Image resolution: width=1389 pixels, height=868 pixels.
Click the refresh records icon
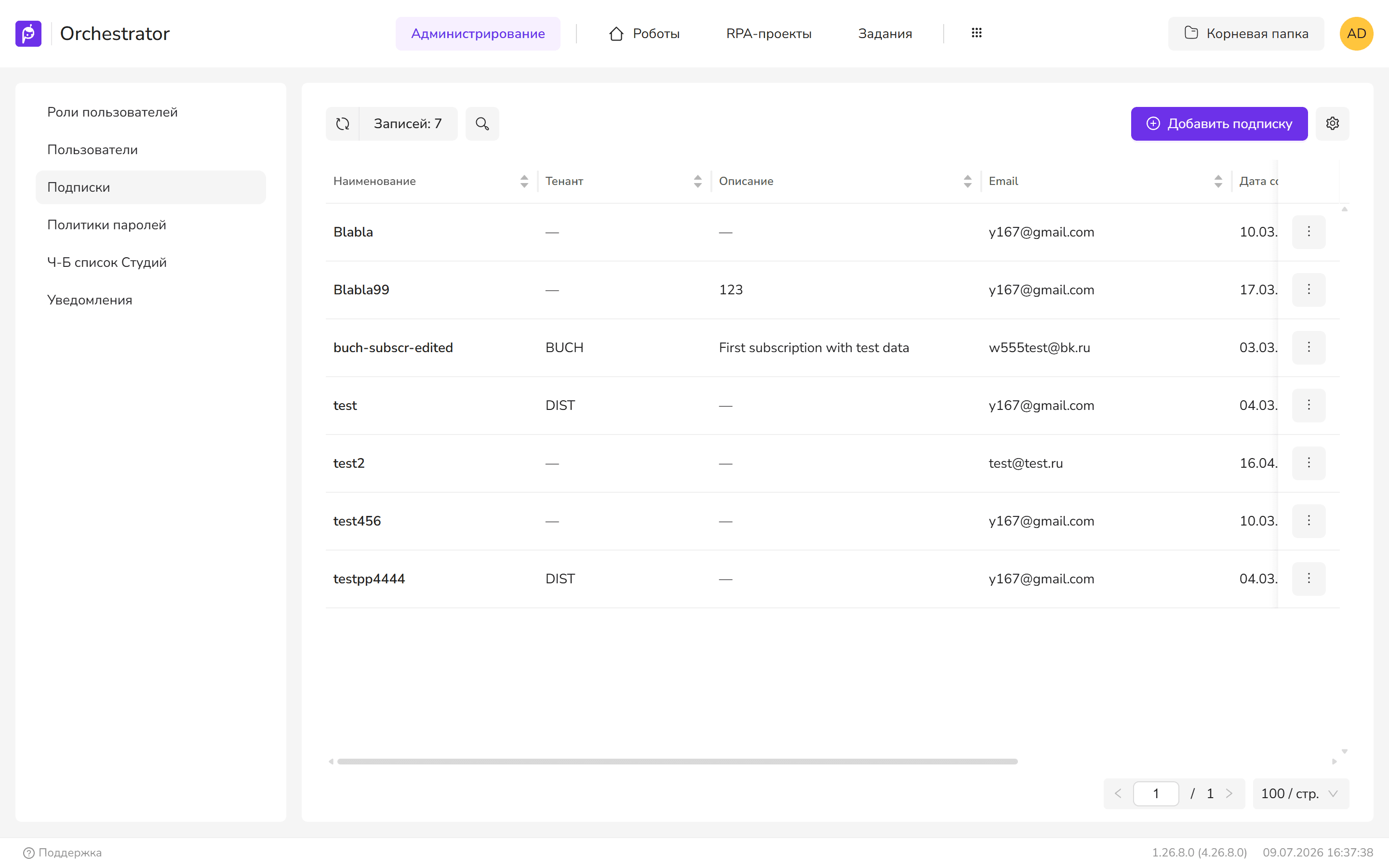tap(342, 123)
